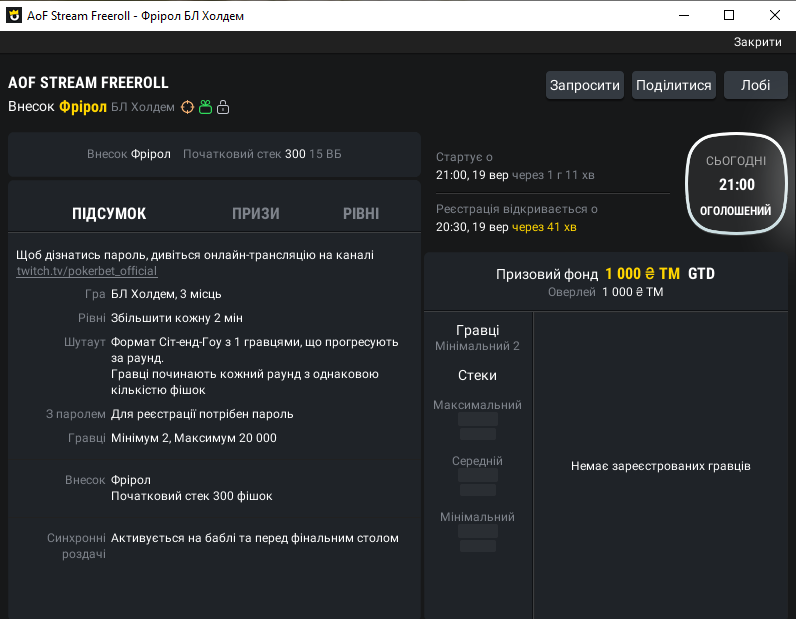
Task: Click the orange shootout target icon
Action: (x=187, y=107)
